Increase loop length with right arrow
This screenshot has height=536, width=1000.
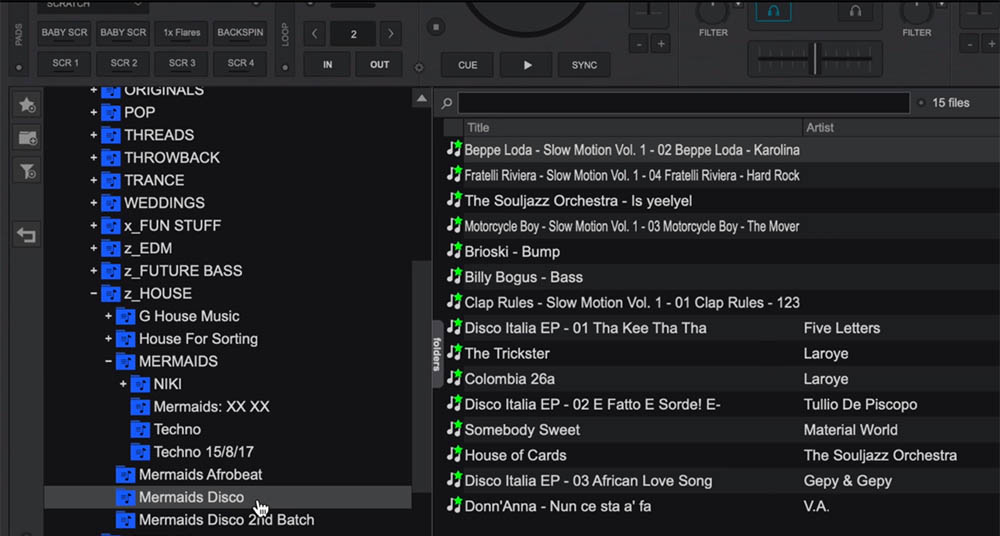[391, 34]
